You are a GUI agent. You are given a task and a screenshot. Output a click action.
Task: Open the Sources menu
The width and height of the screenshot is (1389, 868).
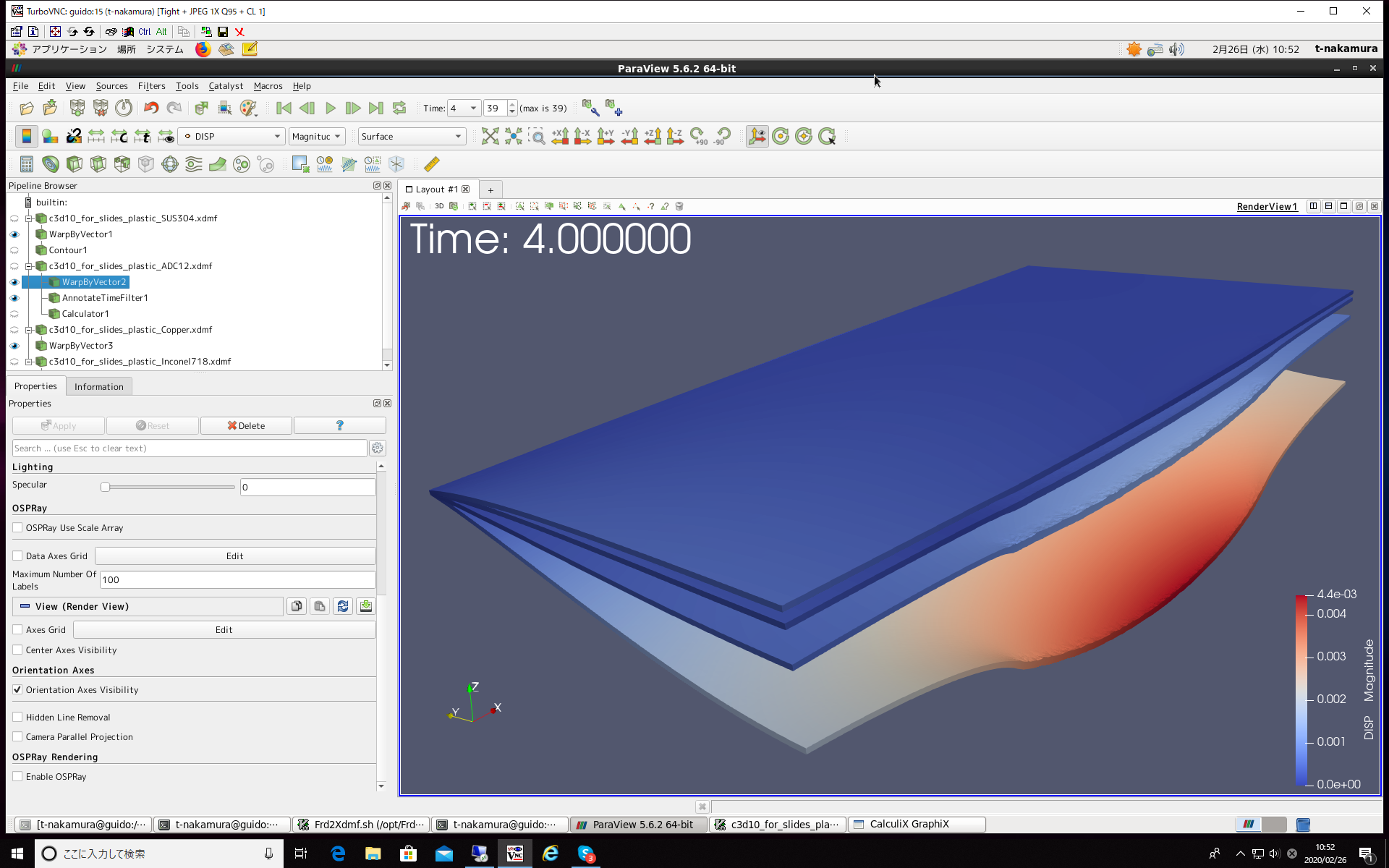tap(111, 86)
